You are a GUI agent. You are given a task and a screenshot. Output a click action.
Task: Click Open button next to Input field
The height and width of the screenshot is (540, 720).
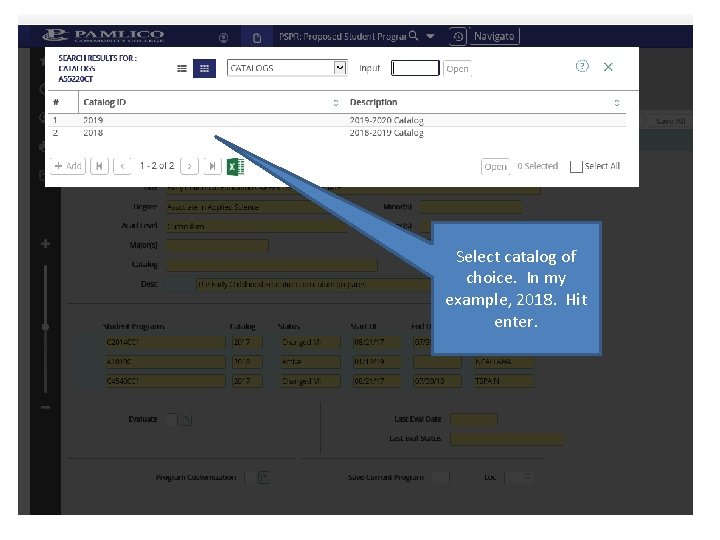pyautogui.click(x=457, y=68)
